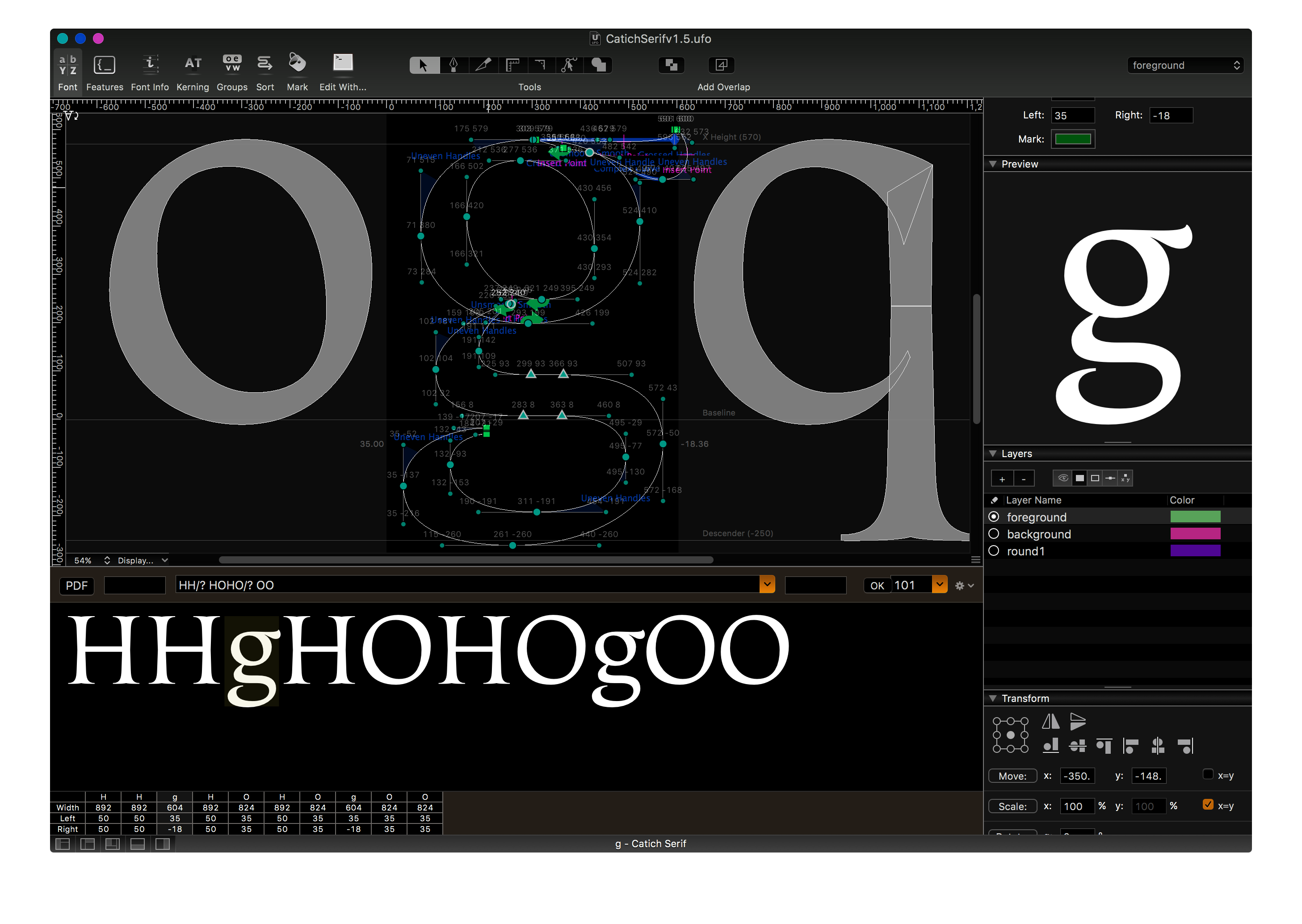Add a new layer with plus button
Viewport: 1302px width, 924px height.
(x=1002, y=479)
